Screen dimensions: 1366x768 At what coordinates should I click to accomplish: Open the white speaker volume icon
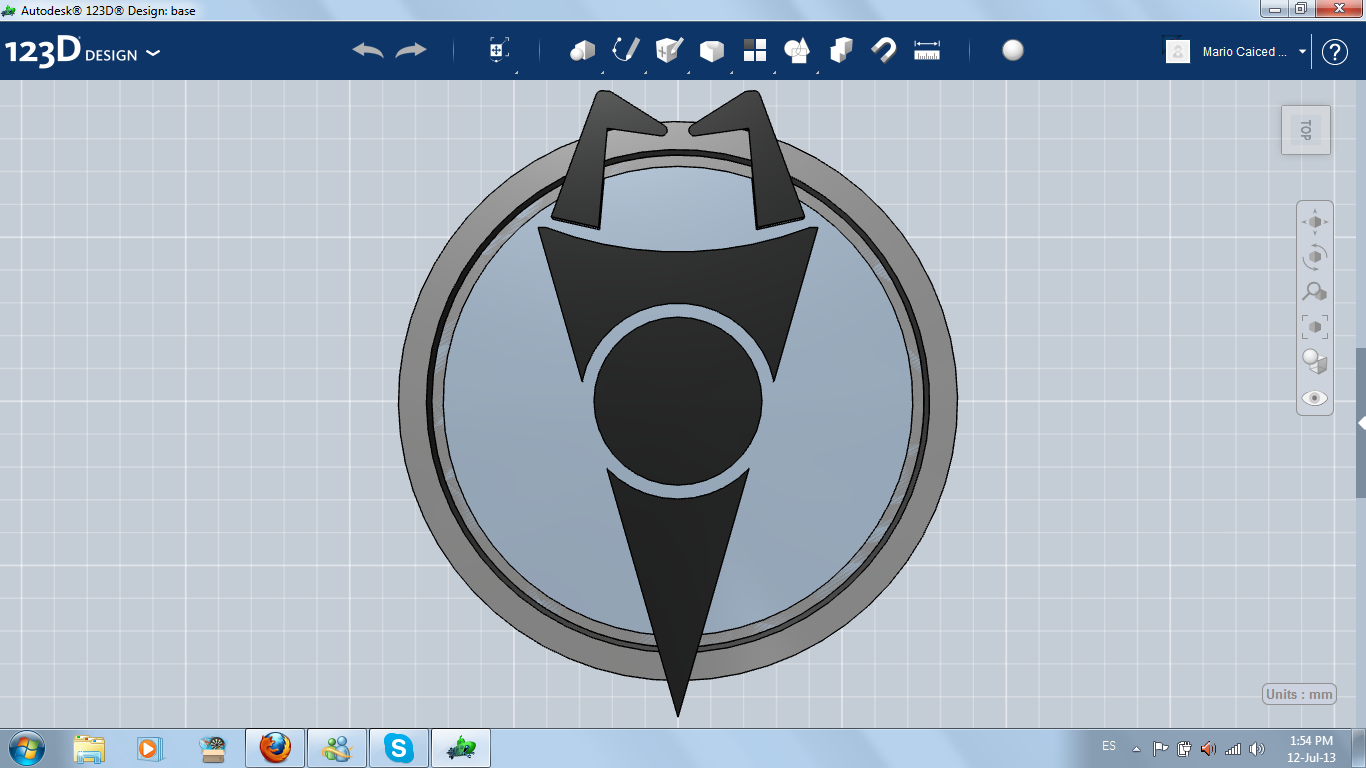click(1257, 748)
